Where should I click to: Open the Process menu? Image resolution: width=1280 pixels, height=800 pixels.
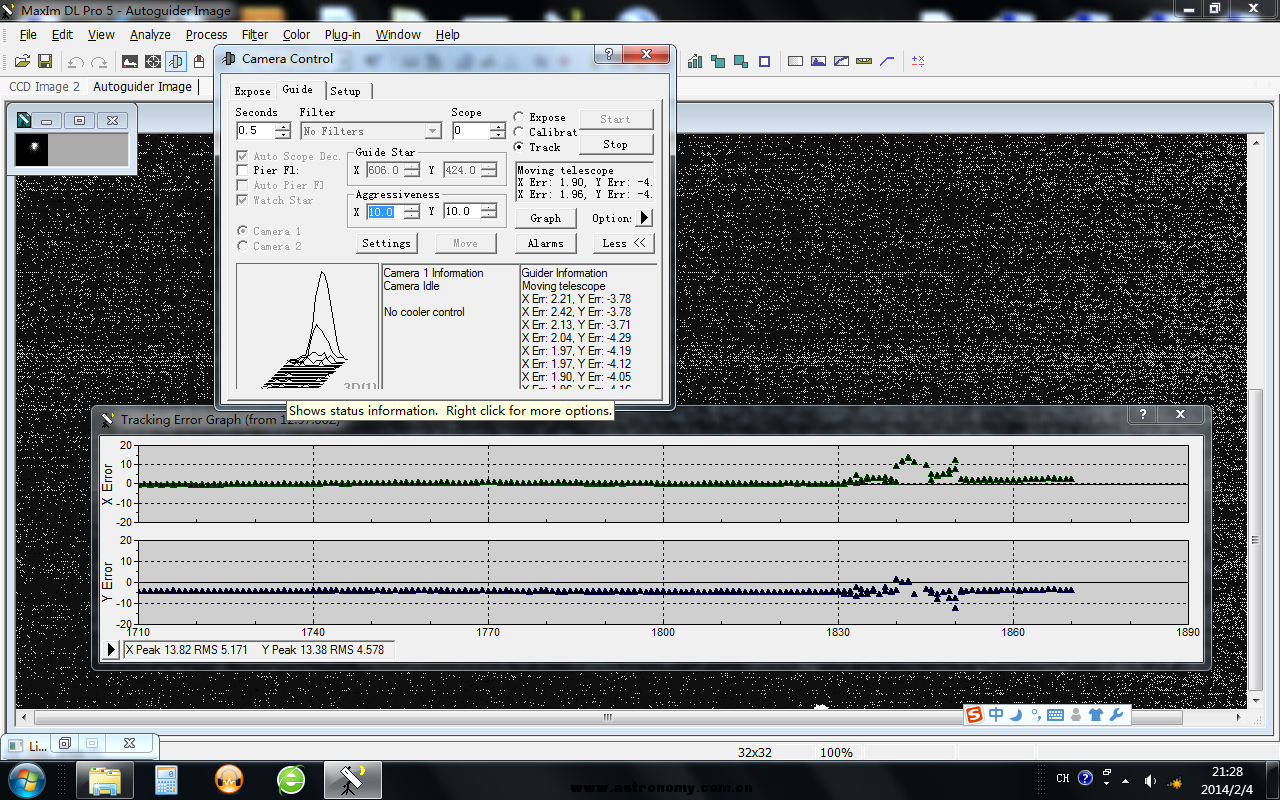206,34
